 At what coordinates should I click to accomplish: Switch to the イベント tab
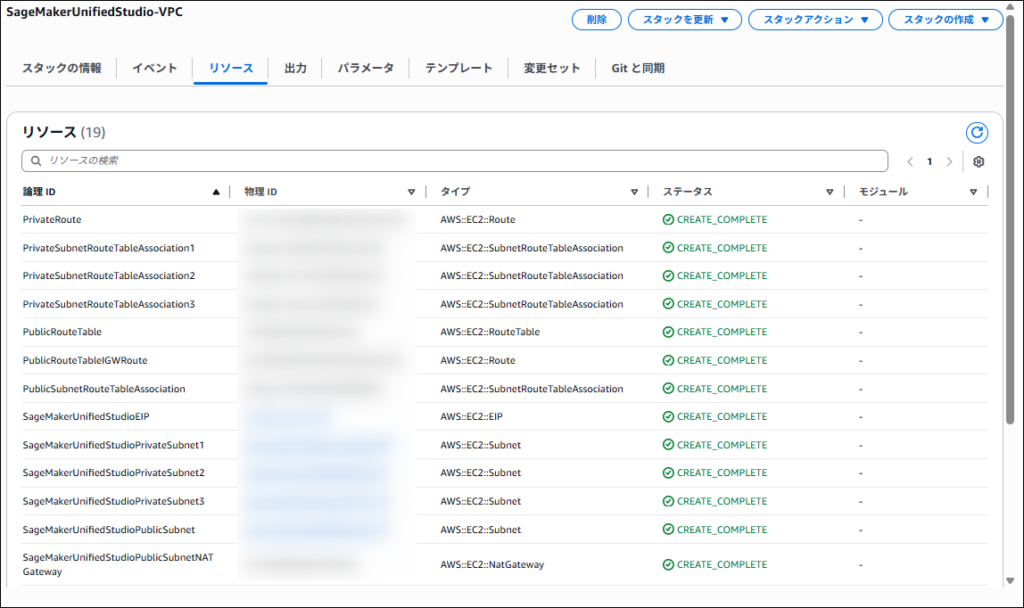click(x=155, y=69)
